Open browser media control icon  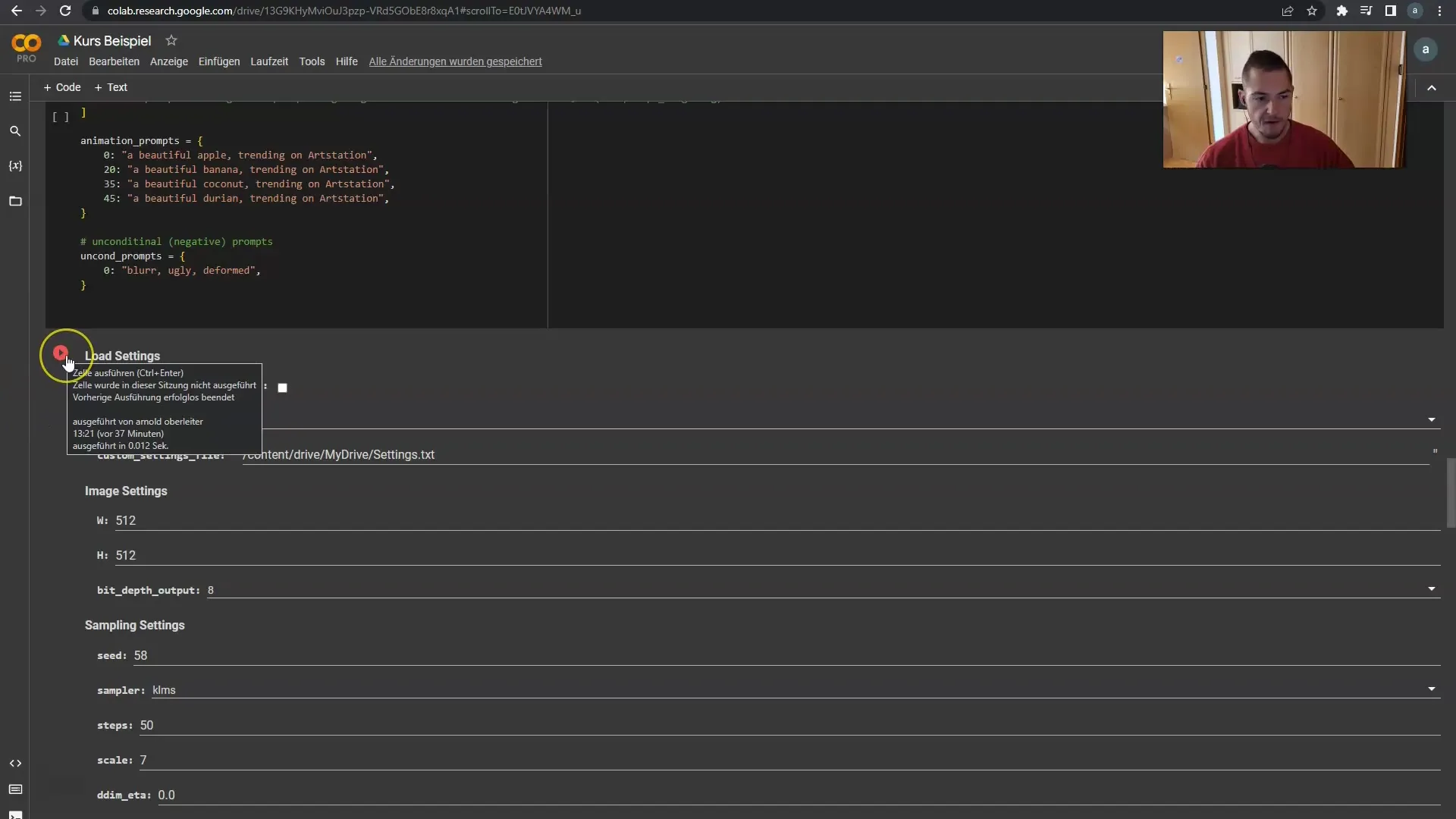pos(1367,11)
